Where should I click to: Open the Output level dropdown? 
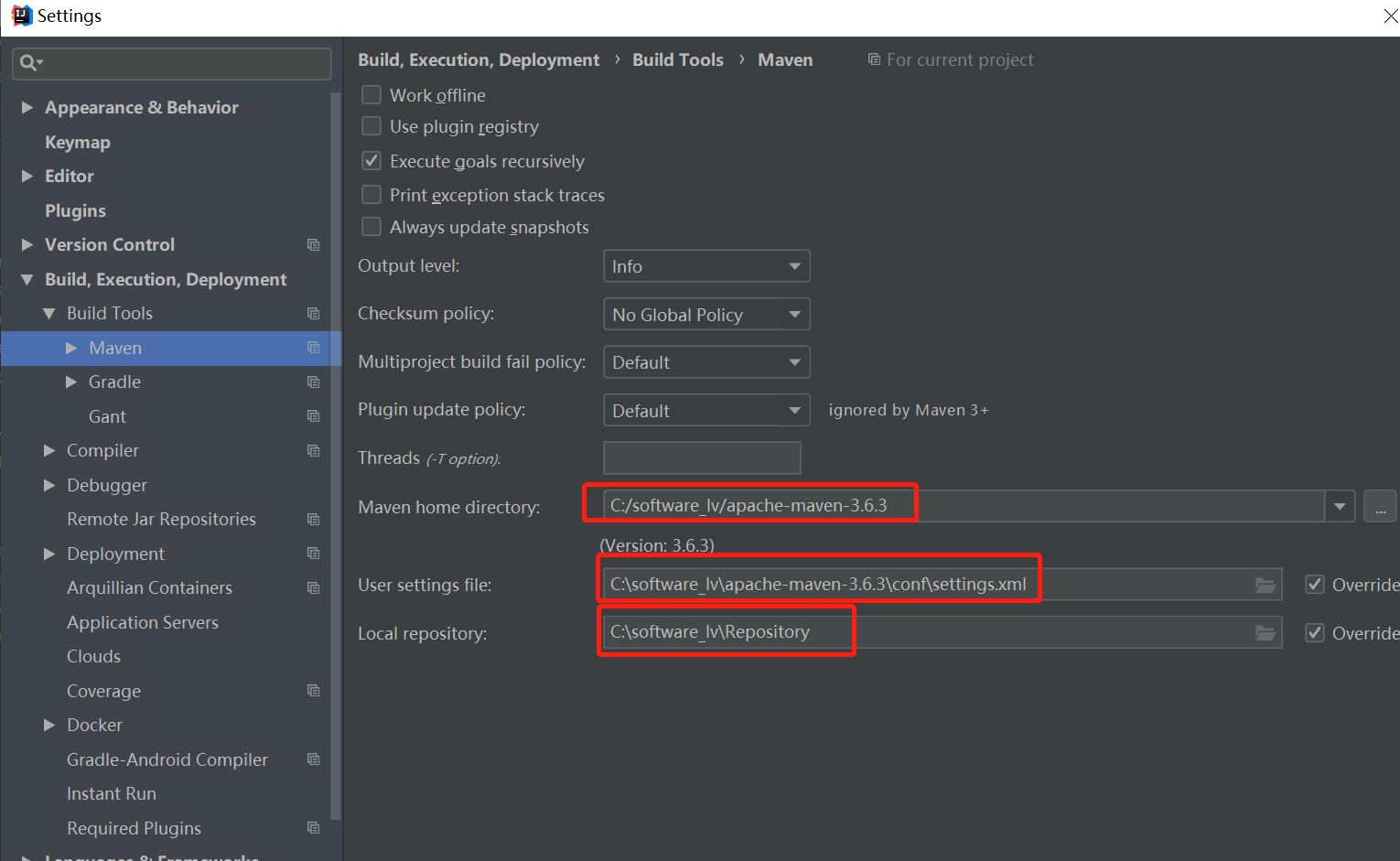[x=706, y=266]
